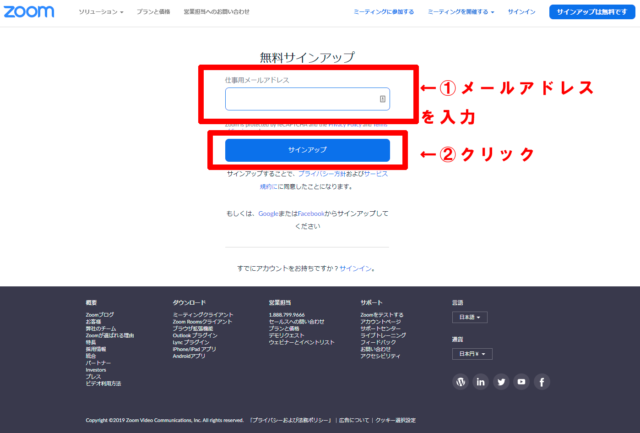Open Zoom Roomsクライアント download link
The width and height of the screenshot is (640, 433).
click(x=202, y=322)
